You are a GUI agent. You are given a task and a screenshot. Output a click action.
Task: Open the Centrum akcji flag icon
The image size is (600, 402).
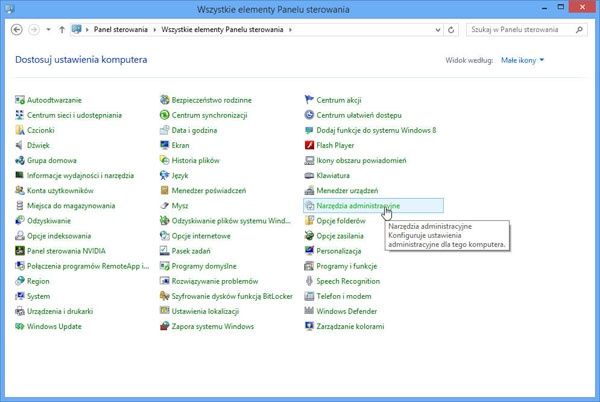309,100
